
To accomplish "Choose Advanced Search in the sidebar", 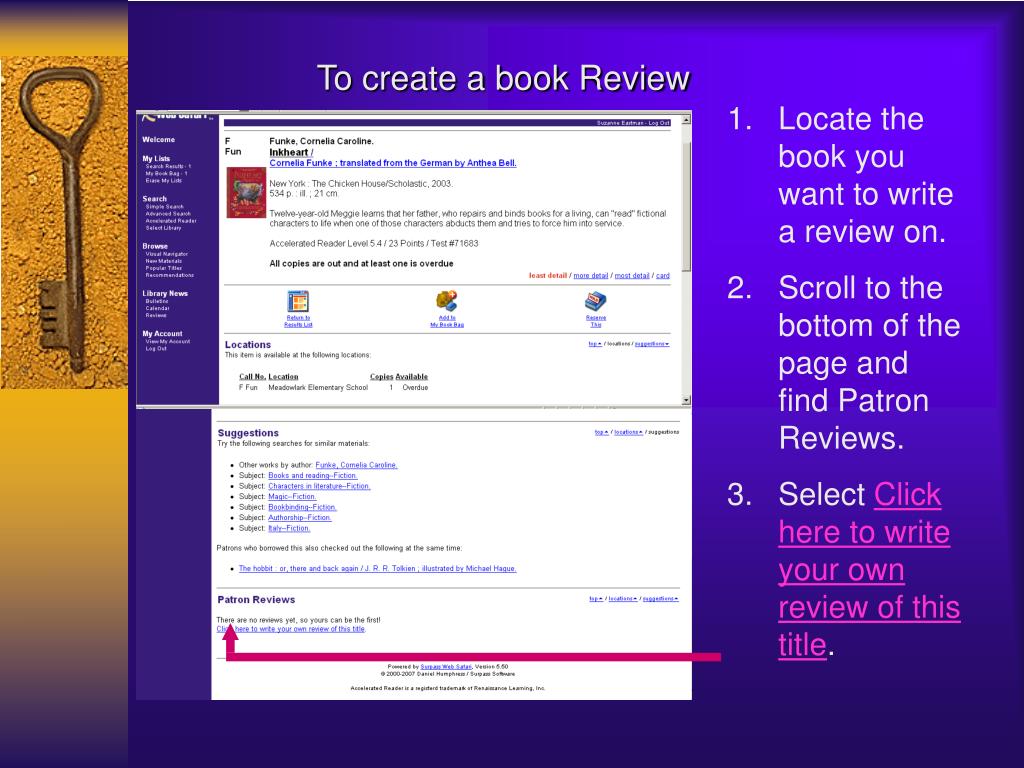I will (x=168, y=214).
